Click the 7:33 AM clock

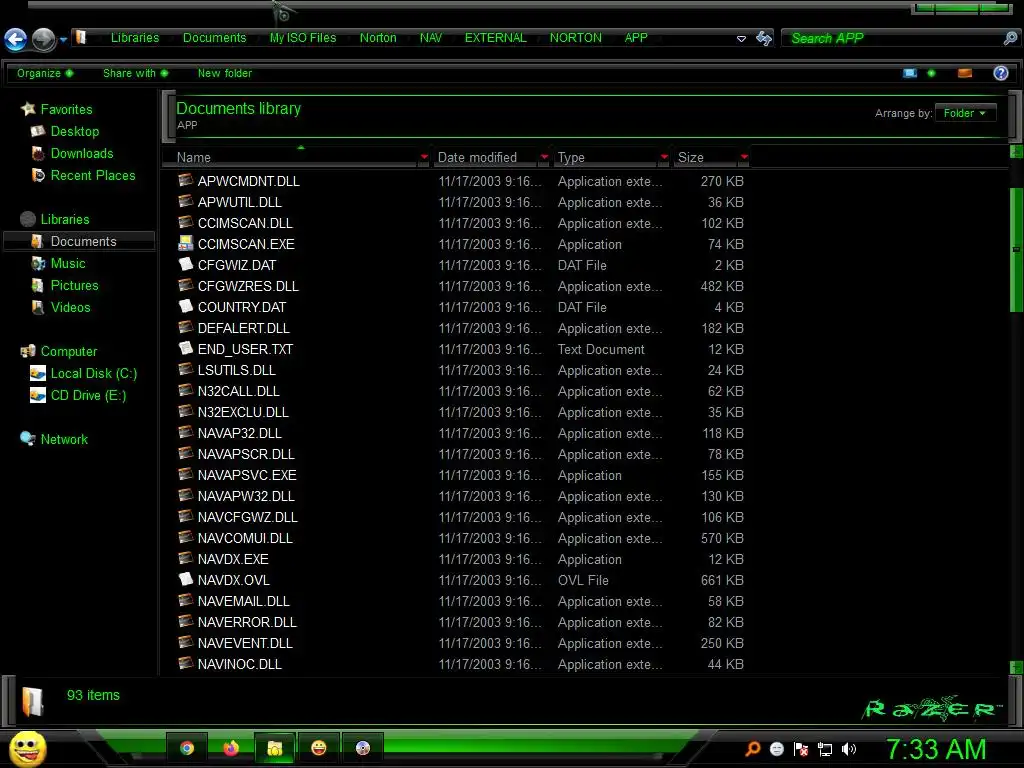tap(936, 749)
